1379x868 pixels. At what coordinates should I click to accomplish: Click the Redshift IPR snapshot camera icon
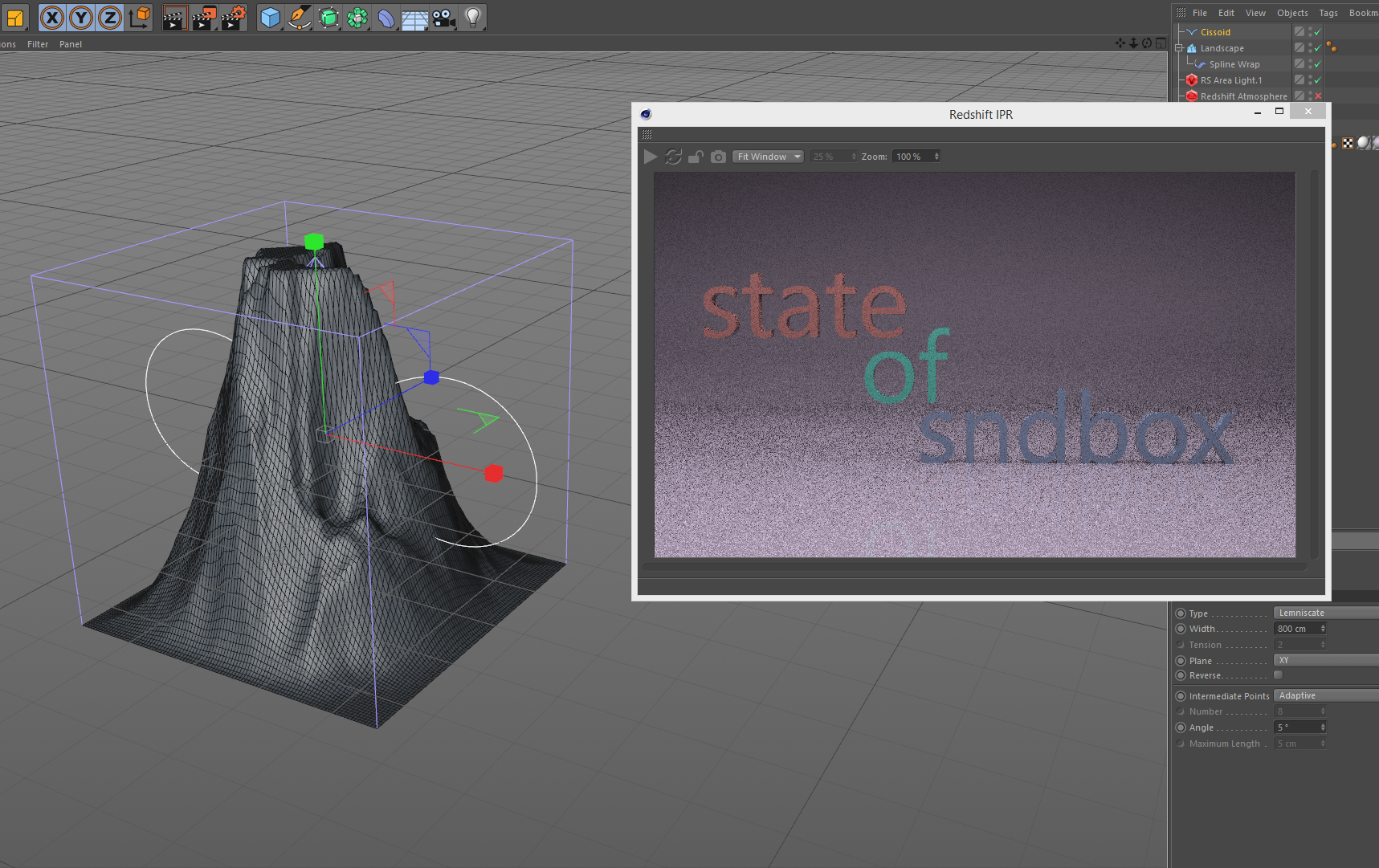click(718, 157)
